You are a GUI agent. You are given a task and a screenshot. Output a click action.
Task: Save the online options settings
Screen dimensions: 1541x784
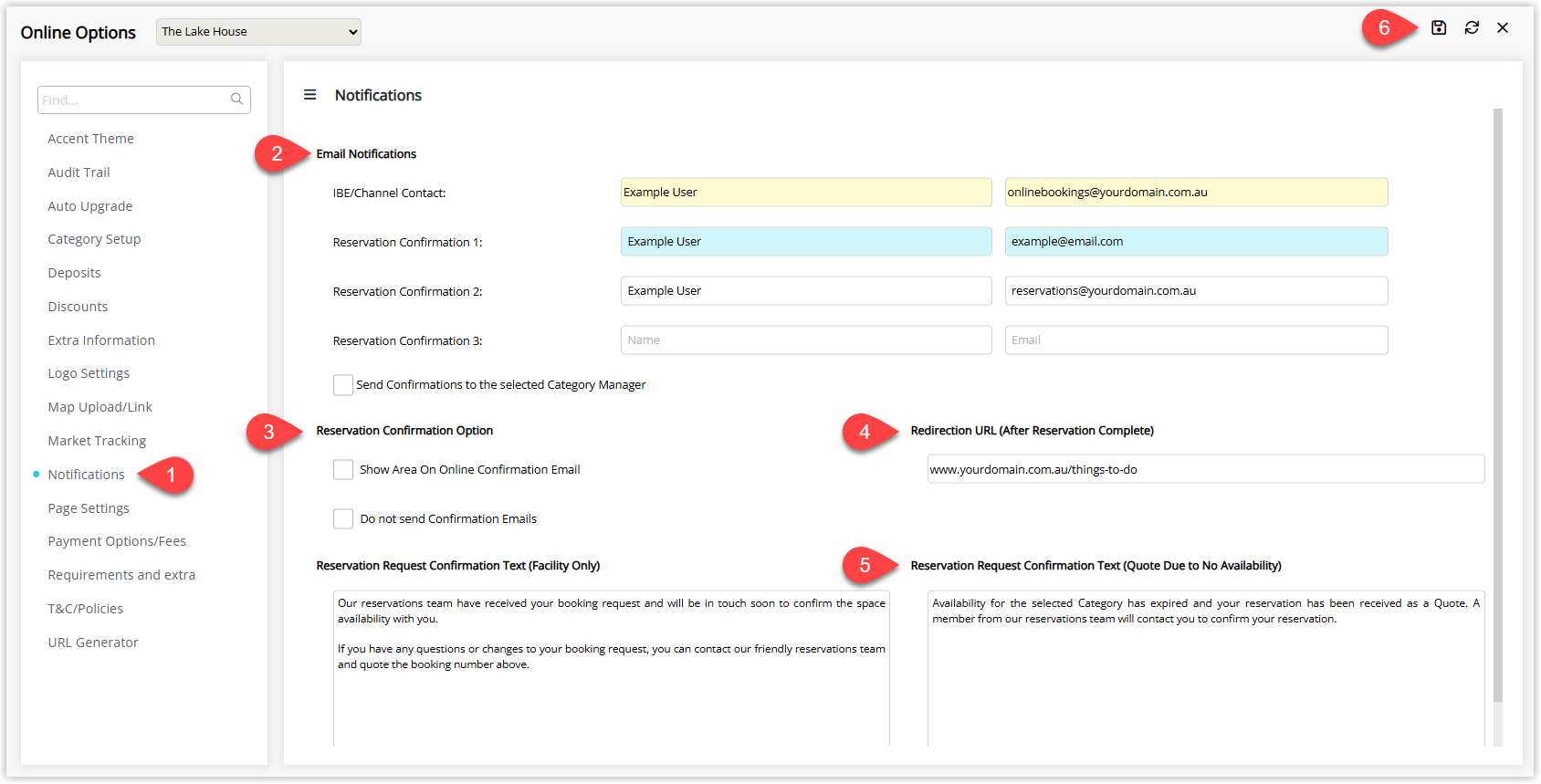coord(1439,28)
